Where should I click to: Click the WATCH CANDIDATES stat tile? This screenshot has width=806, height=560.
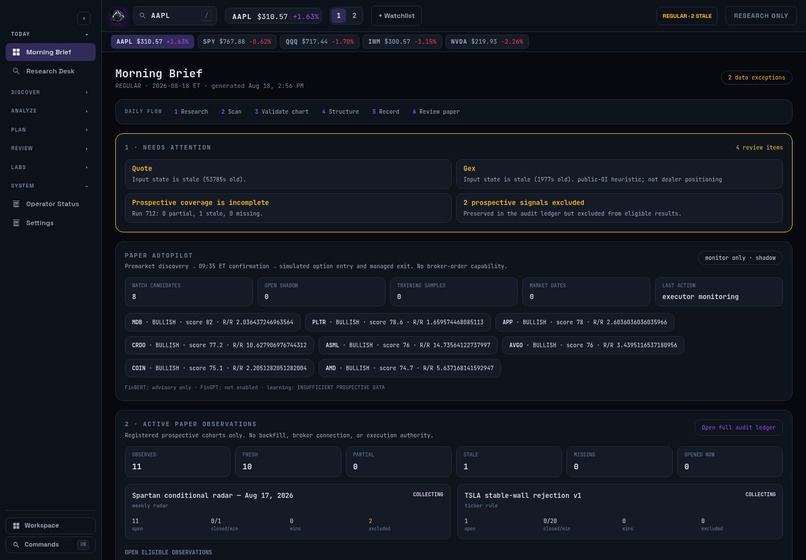(189, 292)
